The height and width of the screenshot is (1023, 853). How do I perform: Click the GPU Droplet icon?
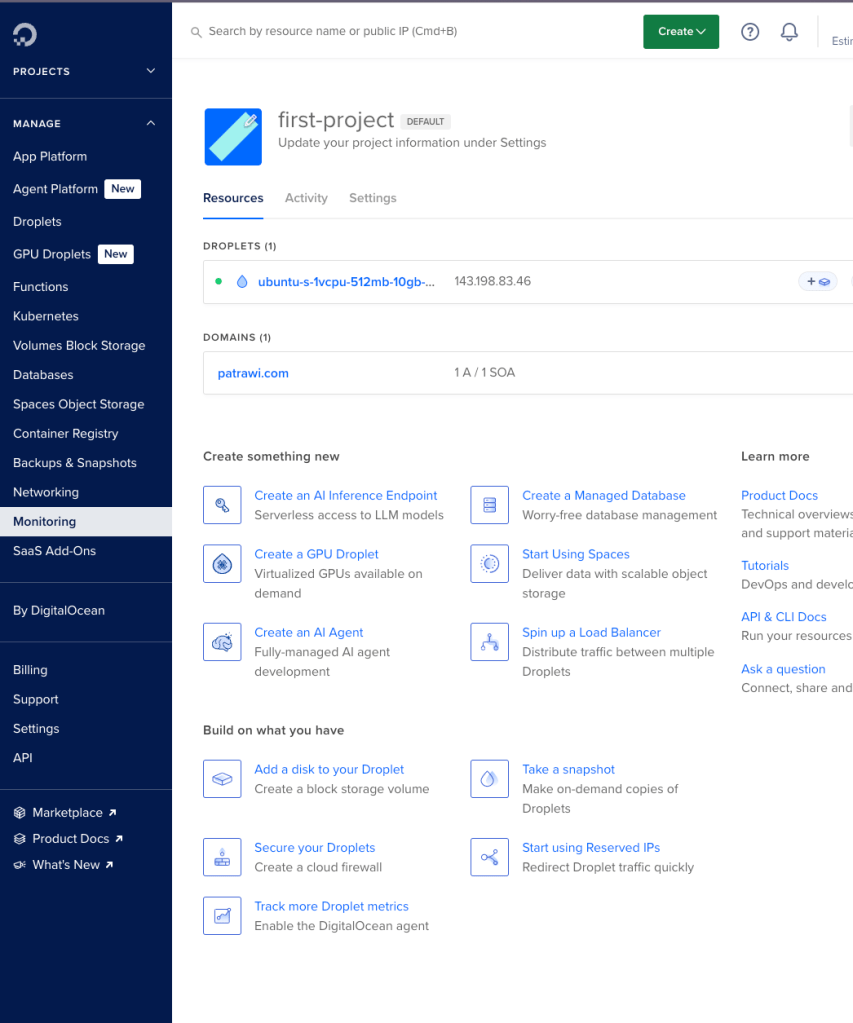[x=222, y=564]
